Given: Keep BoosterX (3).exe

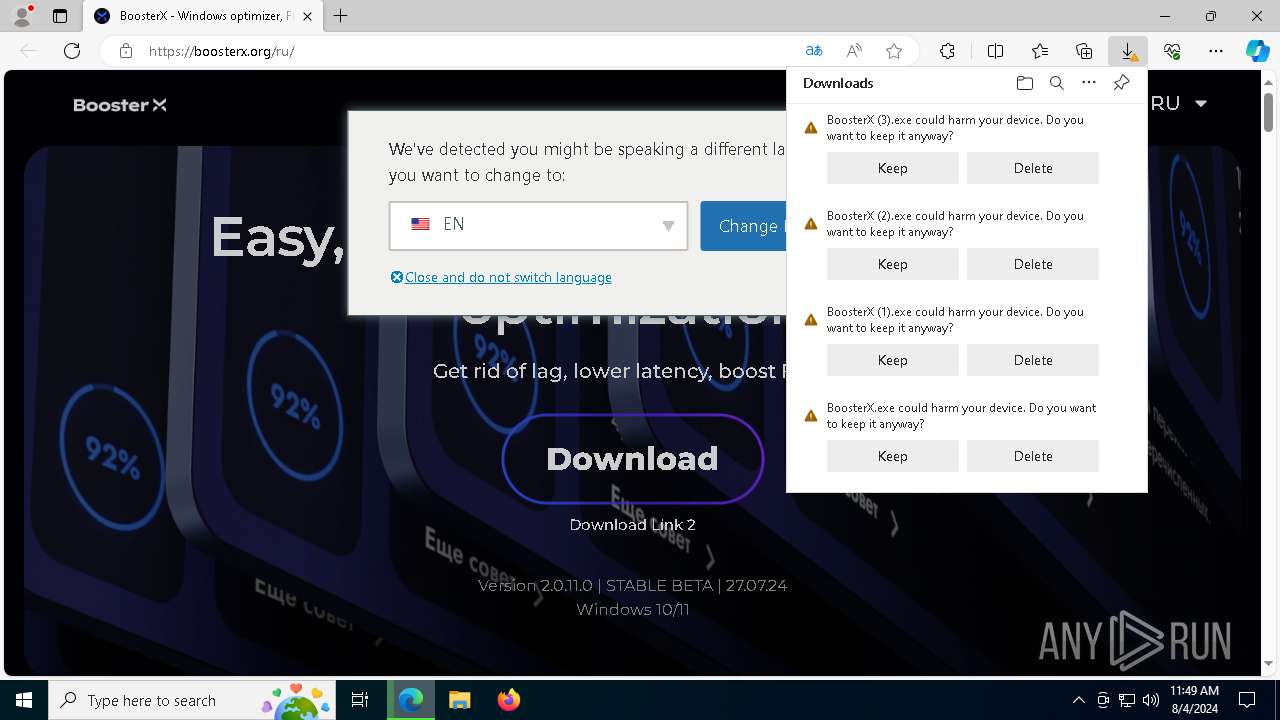Looking at the screenshot, I should coord(892,168).
